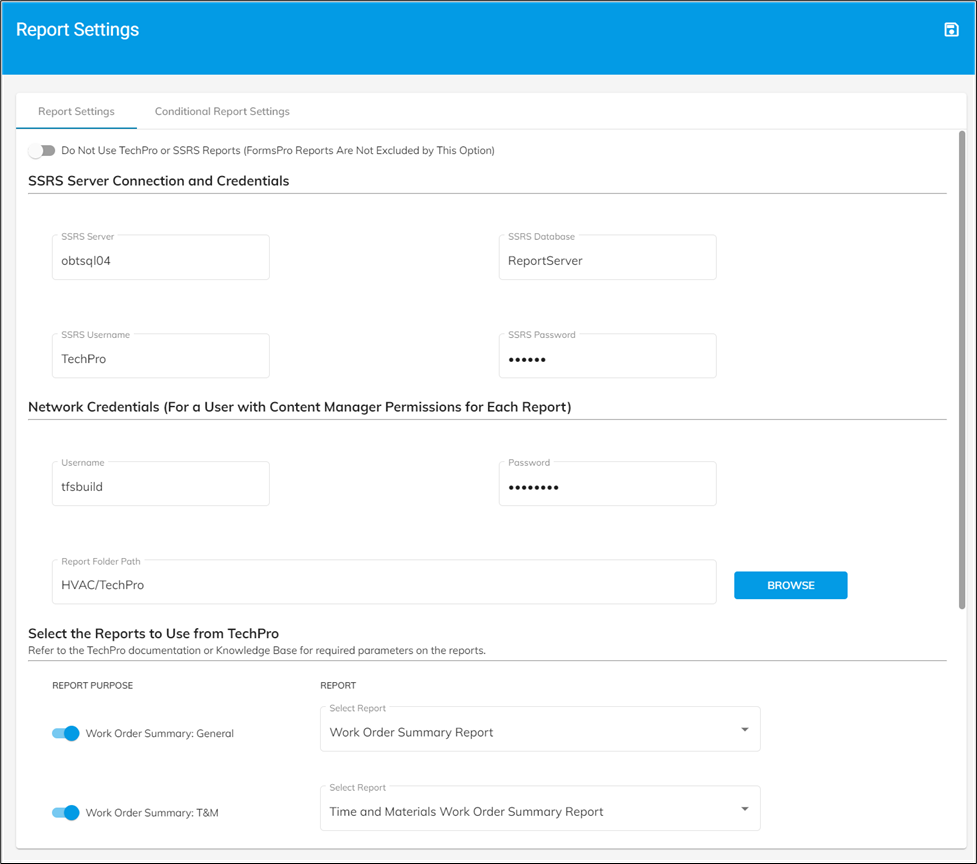Viewport: 977px width, 864px height.
Task: Click the REPORT column header
Action: pos(338,685)
